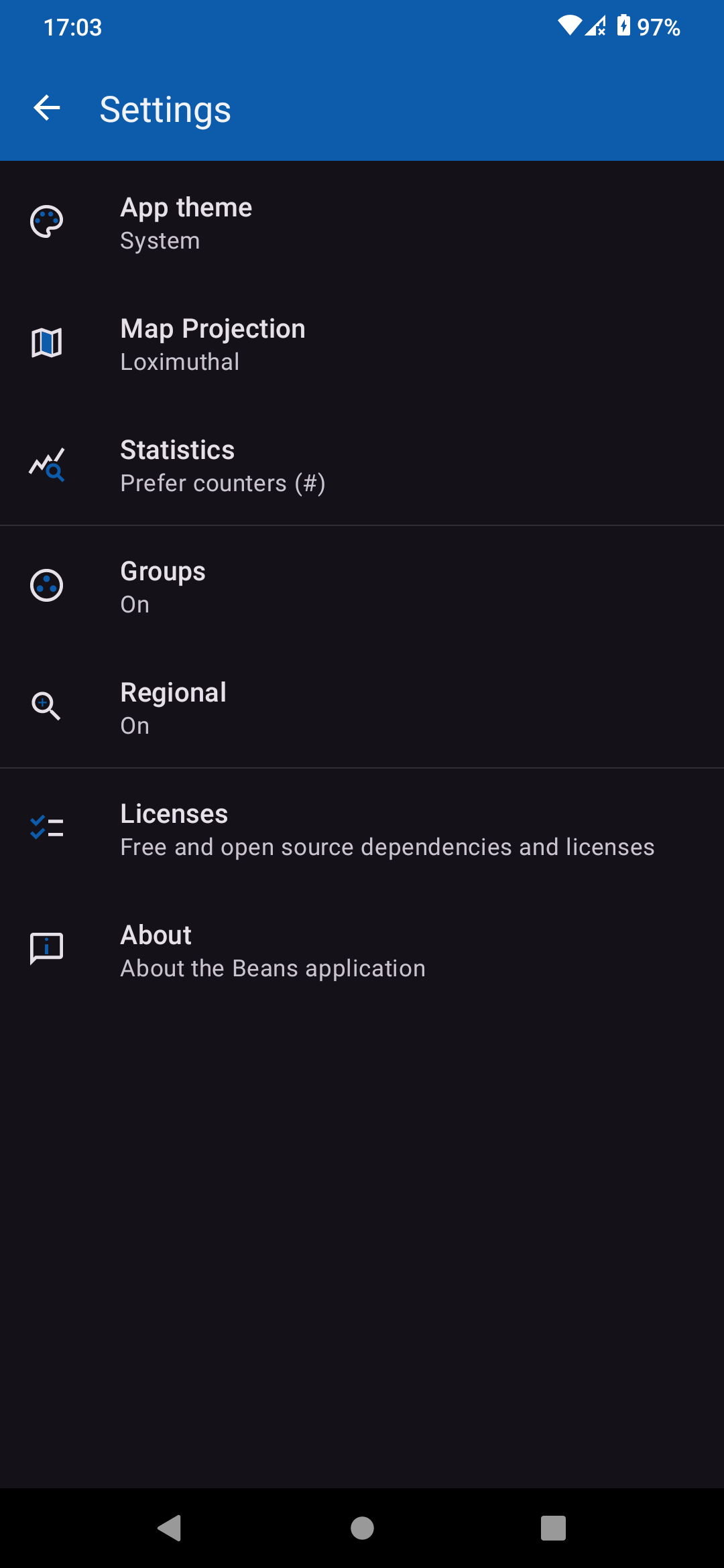Click the checklist icon beside Licenses

(x=47, y=828)
